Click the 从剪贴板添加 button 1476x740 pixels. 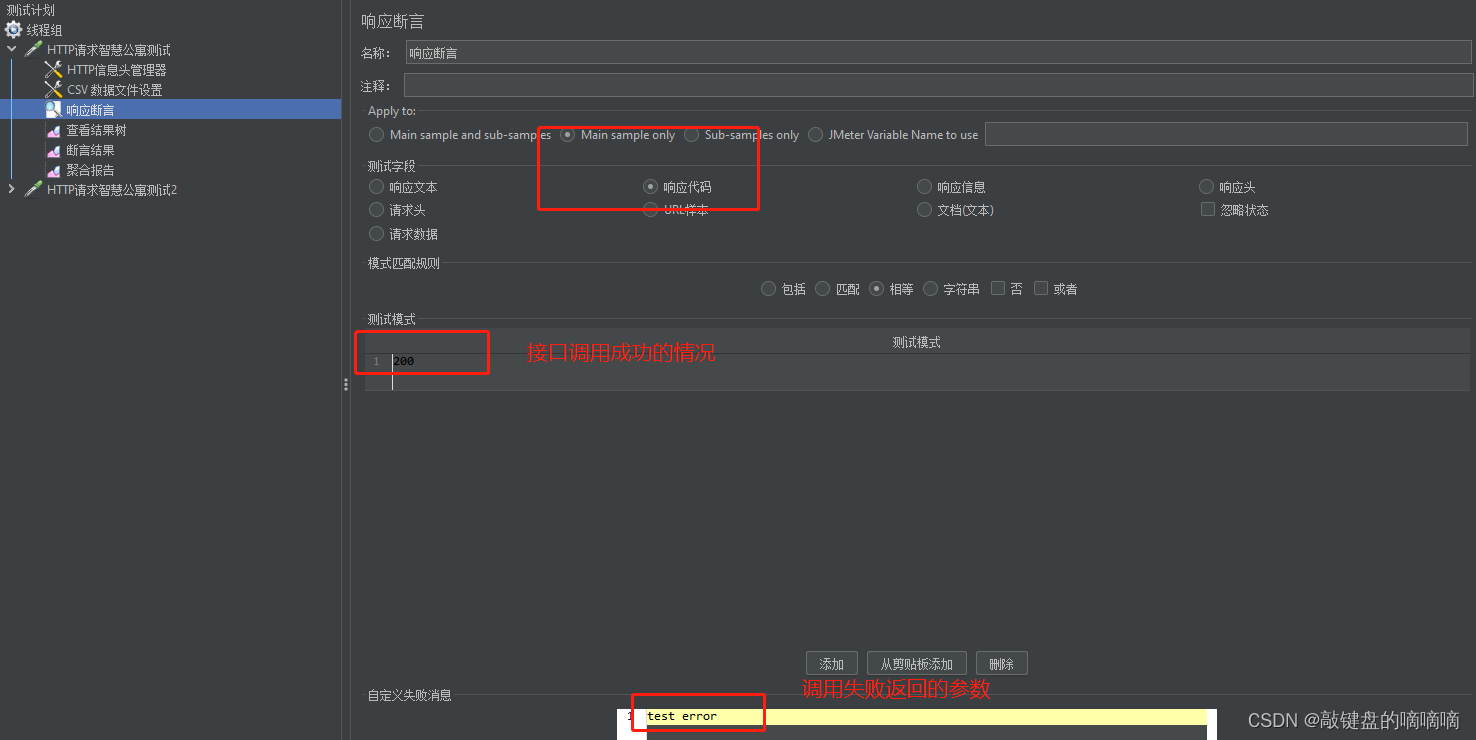(916, 664)
